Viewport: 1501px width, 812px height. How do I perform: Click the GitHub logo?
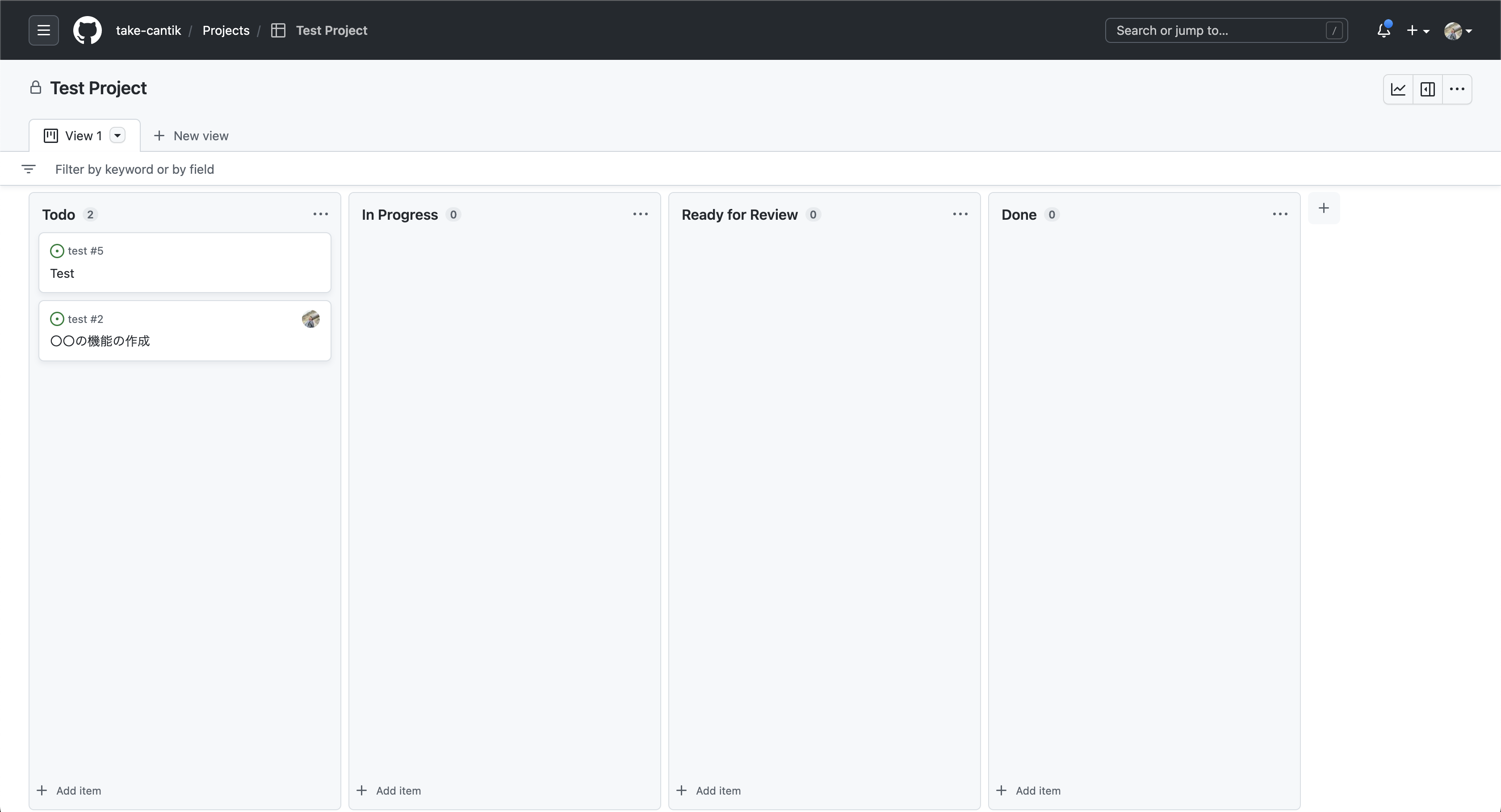coord(88,30)
